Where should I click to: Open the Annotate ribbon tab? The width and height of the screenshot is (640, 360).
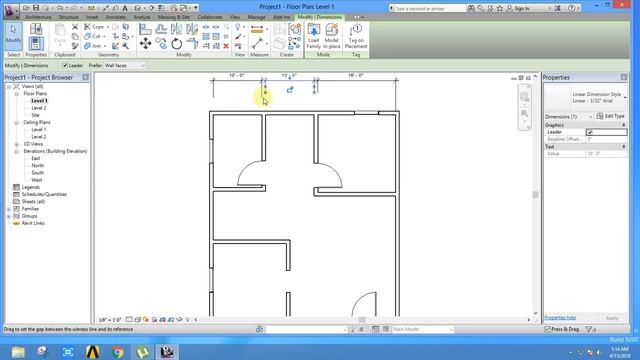pos(116,17)
